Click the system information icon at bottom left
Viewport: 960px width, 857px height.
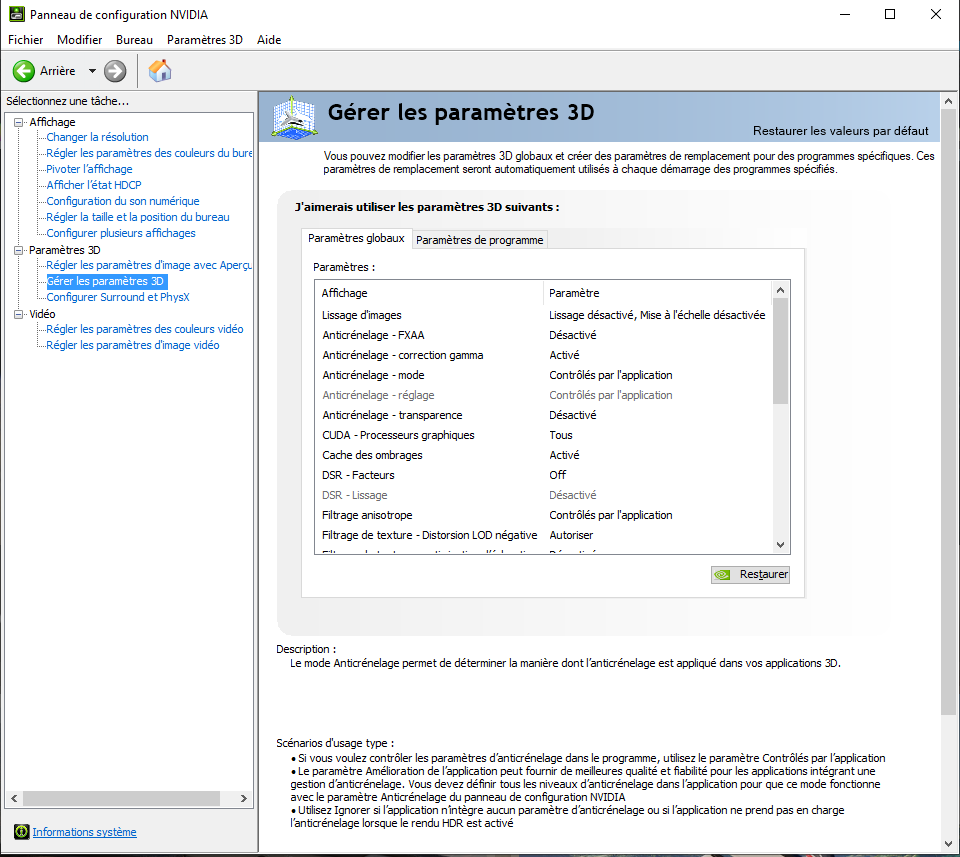(x=21, y=832)
